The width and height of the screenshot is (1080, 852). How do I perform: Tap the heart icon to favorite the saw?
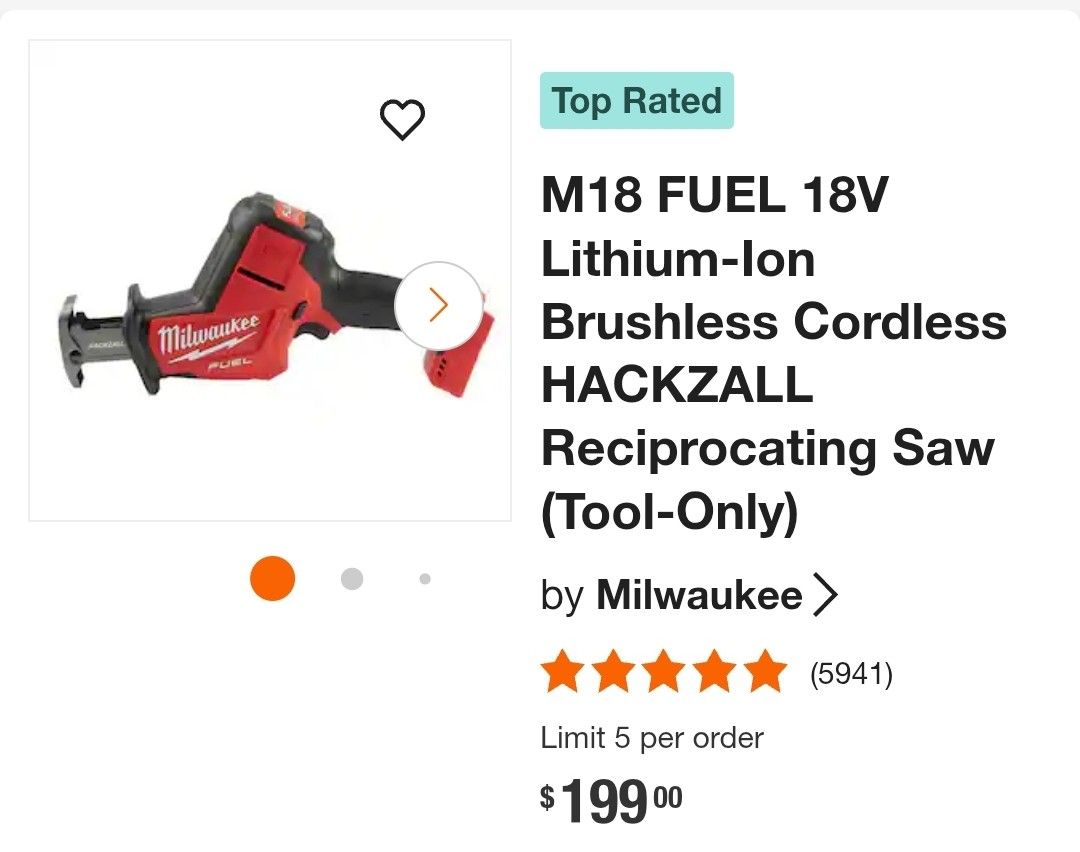click(403, 121)
